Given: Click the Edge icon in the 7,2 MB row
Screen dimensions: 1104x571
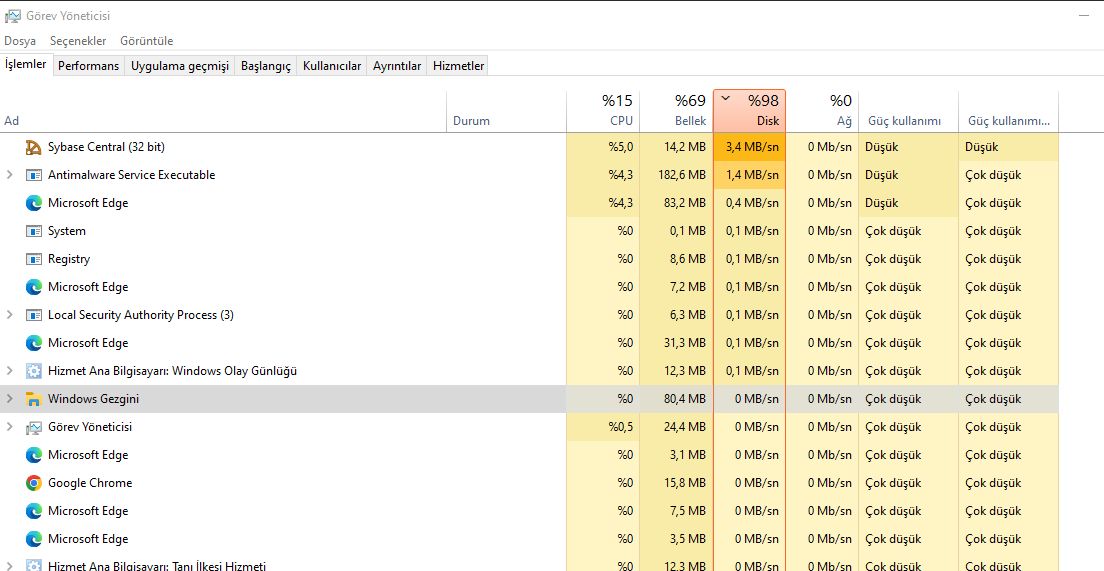Looking at the screenshot, I should tap(33, 287).
